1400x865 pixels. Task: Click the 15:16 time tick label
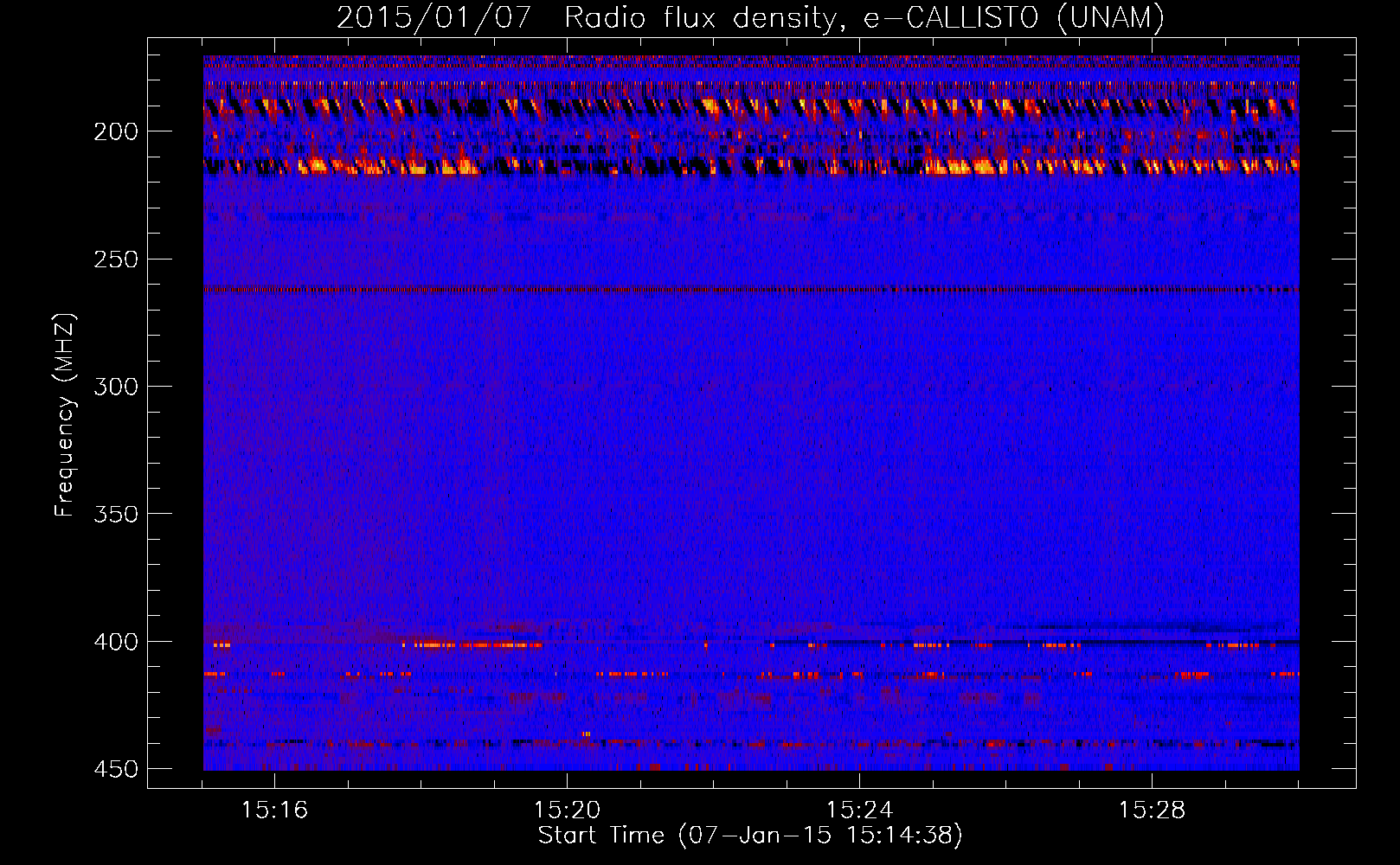(274, 810)
